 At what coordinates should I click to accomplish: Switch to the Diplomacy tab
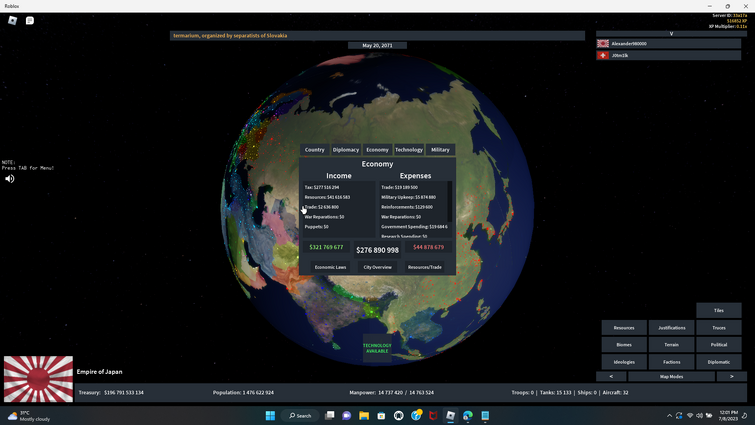coord(346,150)
